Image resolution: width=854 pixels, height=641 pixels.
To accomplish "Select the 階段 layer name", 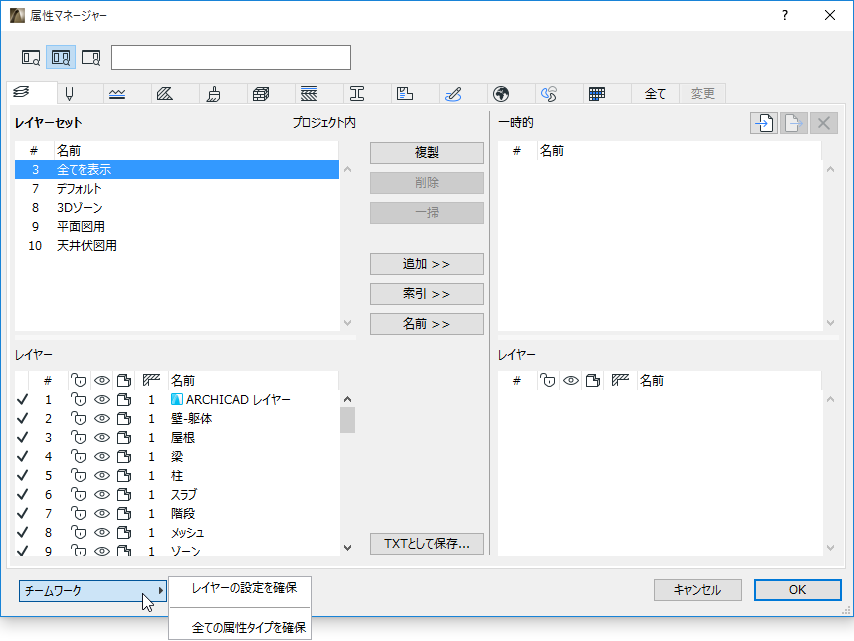I will 183,514.
